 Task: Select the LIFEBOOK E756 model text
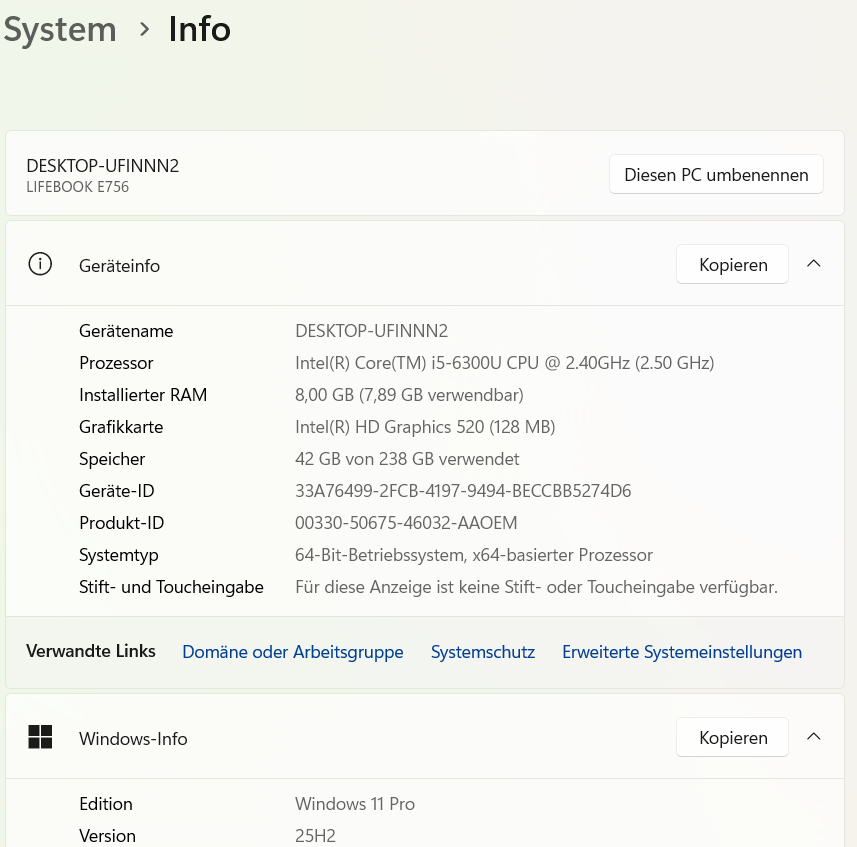coord(78,187)
